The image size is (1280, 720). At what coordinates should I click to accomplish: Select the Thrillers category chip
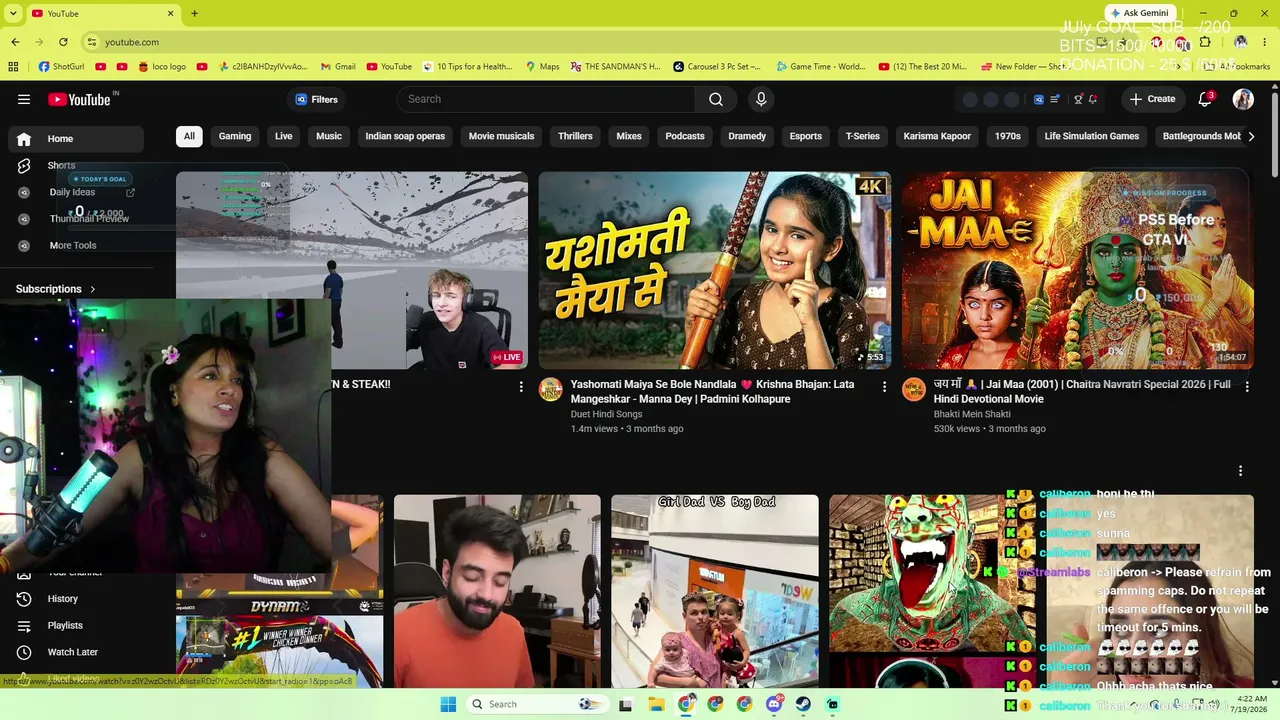click(576, 136)
